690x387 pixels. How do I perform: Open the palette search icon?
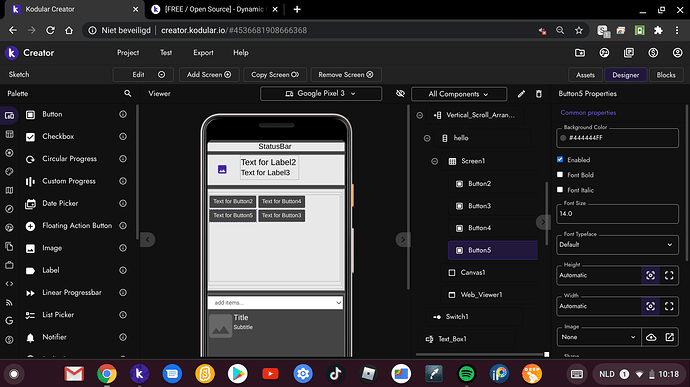(x=128, y=93)
